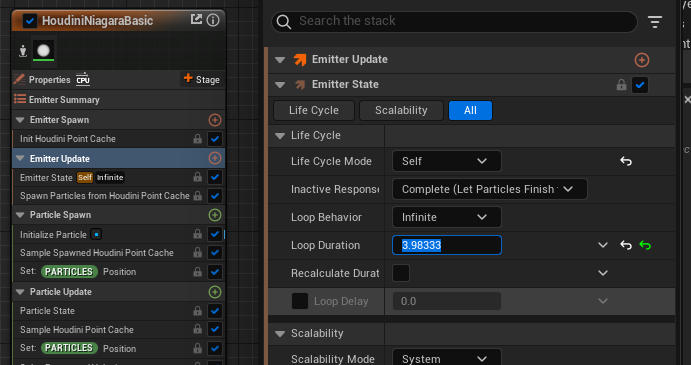The width and height of the screenshot is (691, 365).
Task: Enable the Loop Delay checkbox
Action: pyautogui.click(x=300, y=301)
